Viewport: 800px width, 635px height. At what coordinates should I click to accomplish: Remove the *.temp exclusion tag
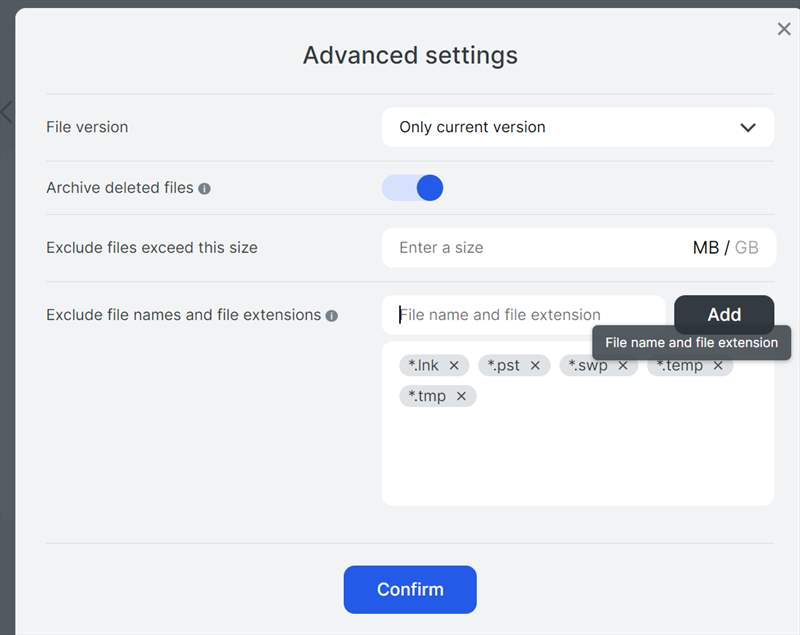718,366
